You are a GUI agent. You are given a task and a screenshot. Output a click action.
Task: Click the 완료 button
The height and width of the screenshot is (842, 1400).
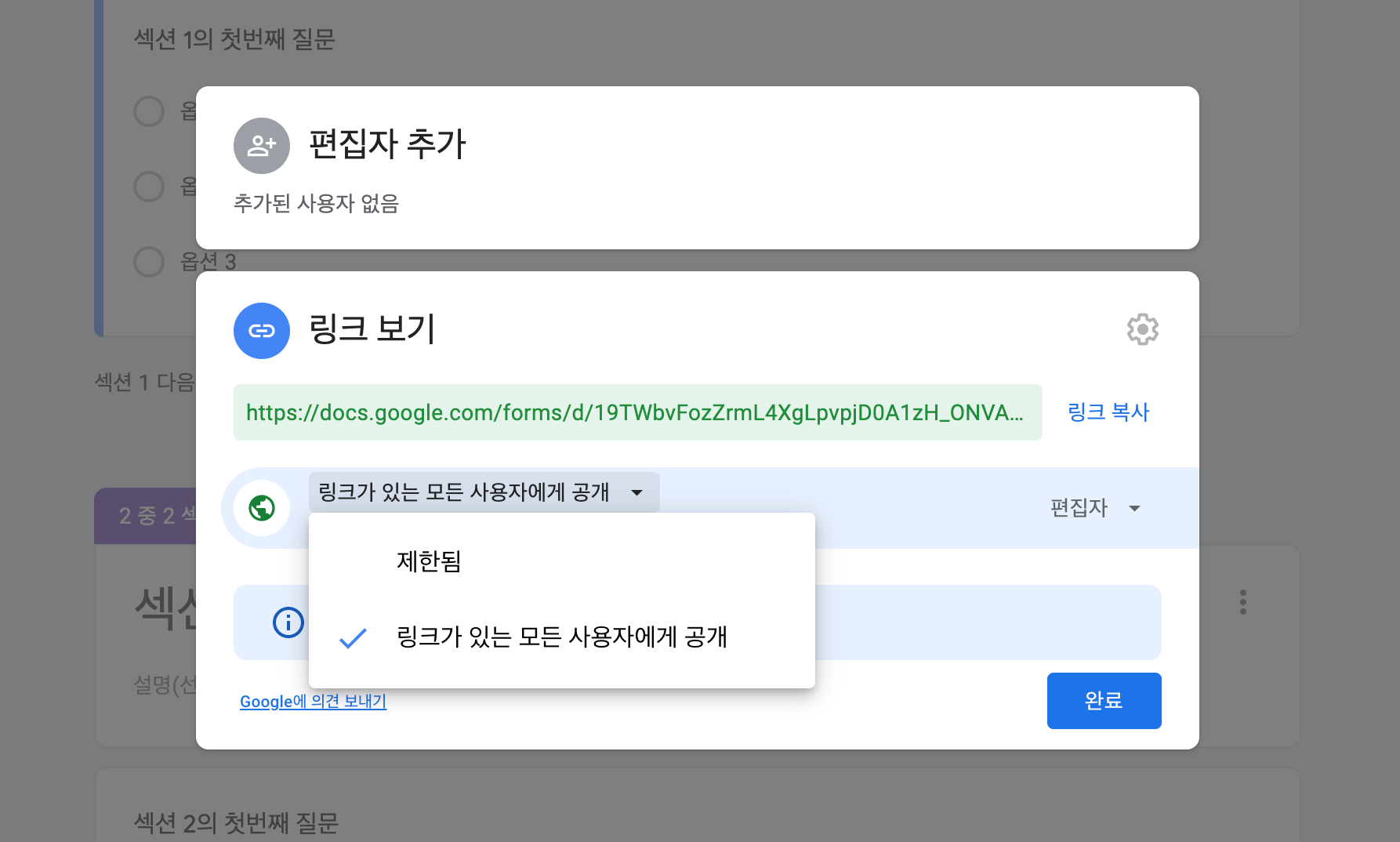coord(1104,701)
